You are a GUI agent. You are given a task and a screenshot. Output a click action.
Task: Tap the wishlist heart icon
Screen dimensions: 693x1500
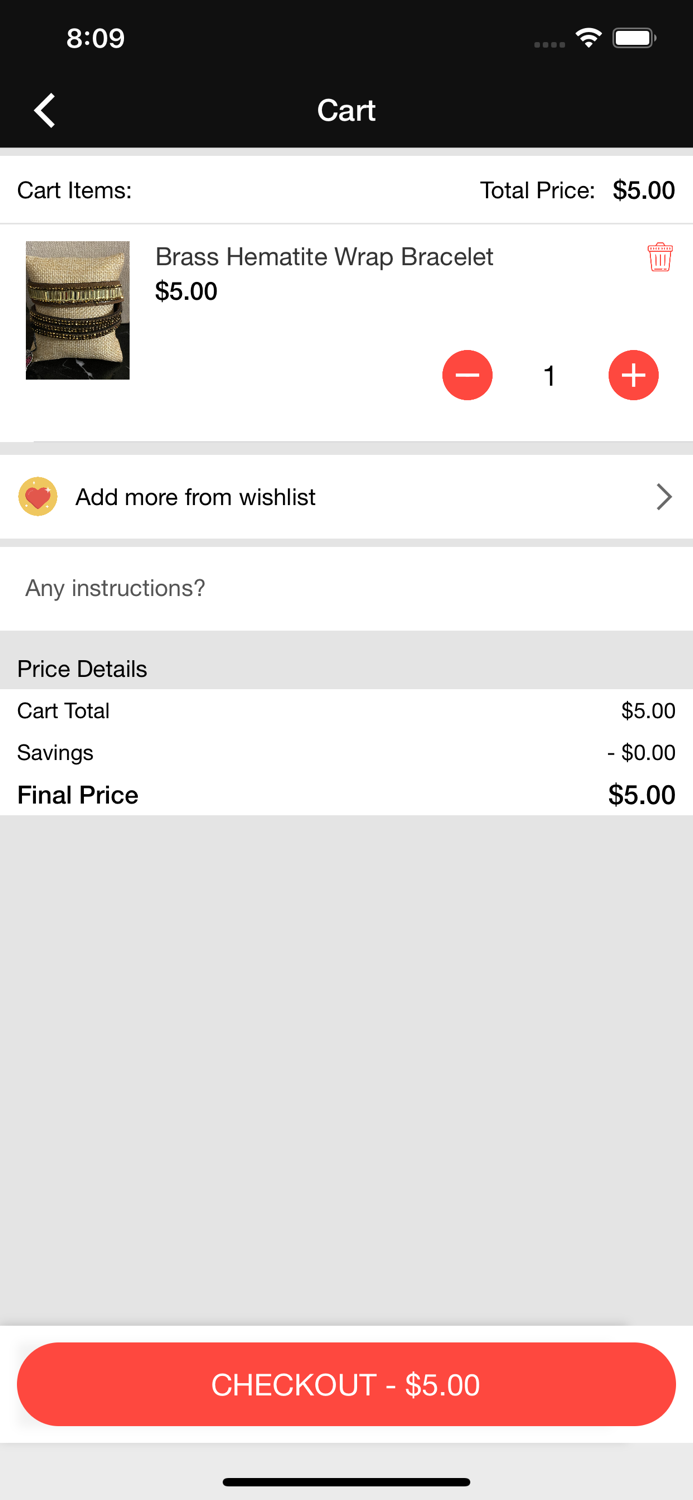coord(38,497)
